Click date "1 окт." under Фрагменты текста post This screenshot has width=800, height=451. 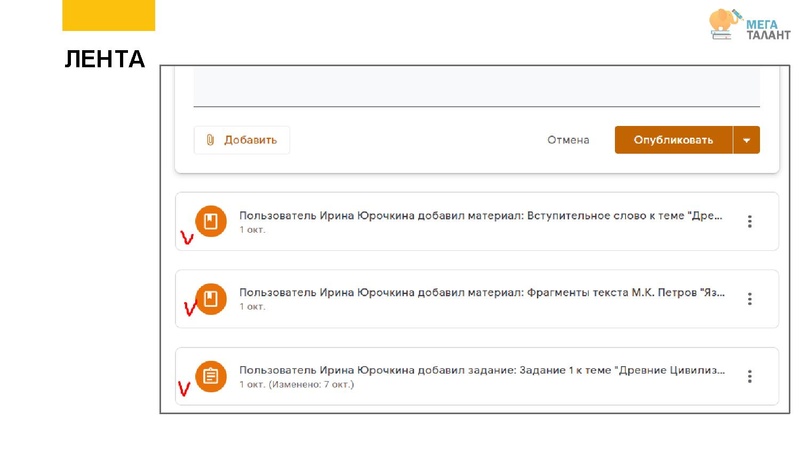click(253, 307)
